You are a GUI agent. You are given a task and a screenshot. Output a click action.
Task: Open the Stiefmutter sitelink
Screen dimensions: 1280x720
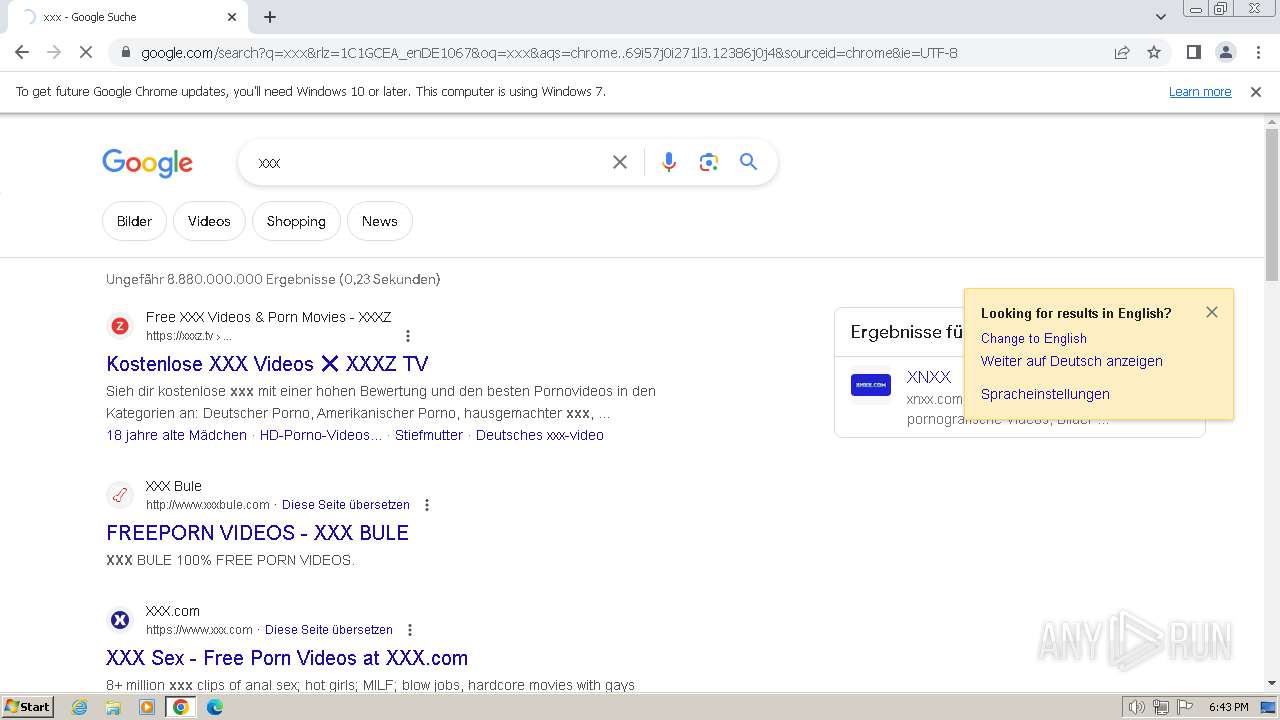click(429, 435)
